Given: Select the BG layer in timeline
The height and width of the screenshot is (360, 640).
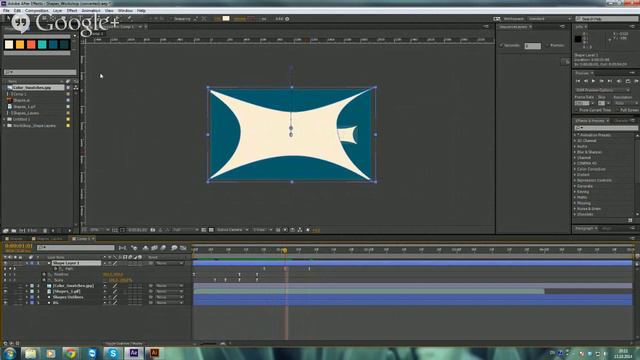Looking at the screenshot, I should (56, 303).
